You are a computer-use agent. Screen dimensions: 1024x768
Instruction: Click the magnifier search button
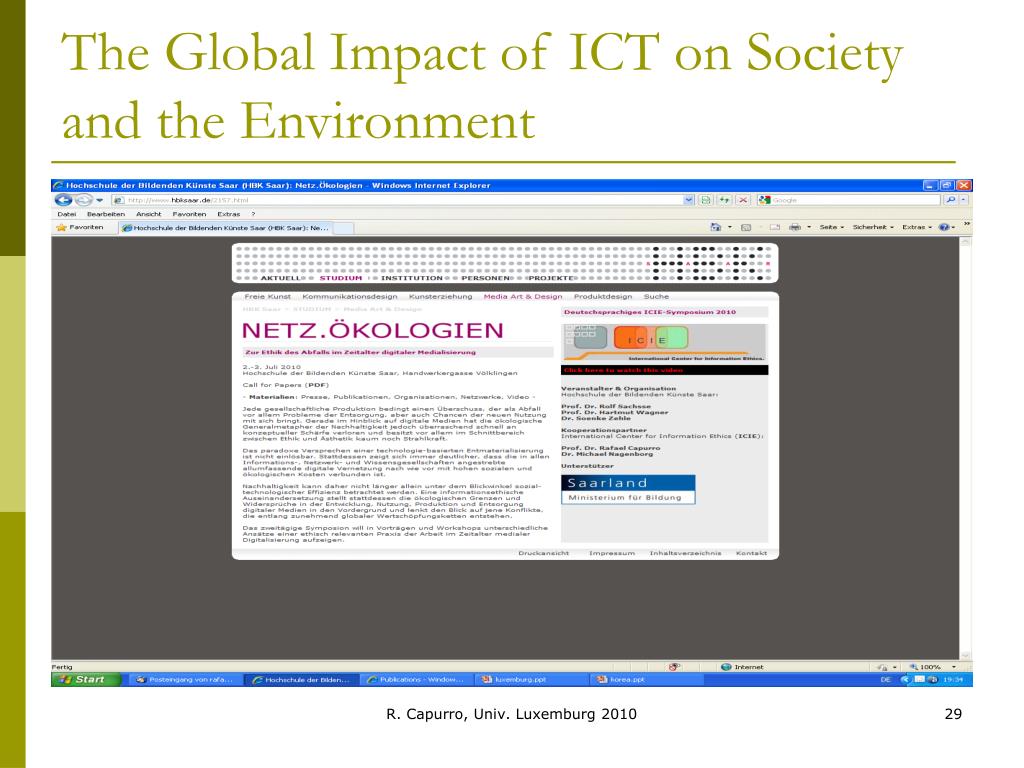(x=950, y=200)
